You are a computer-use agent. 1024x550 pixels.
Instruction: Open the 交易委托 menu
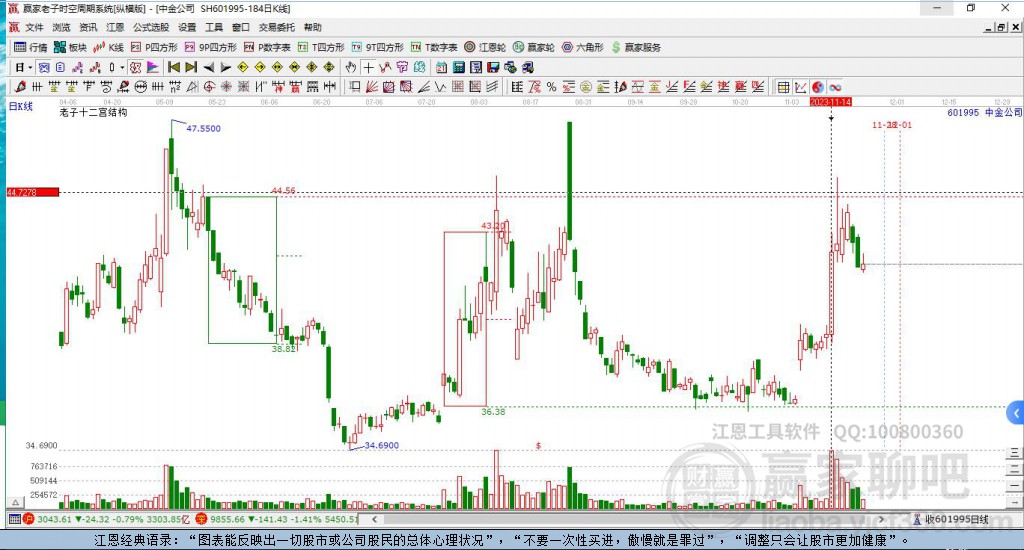point(276,27)
